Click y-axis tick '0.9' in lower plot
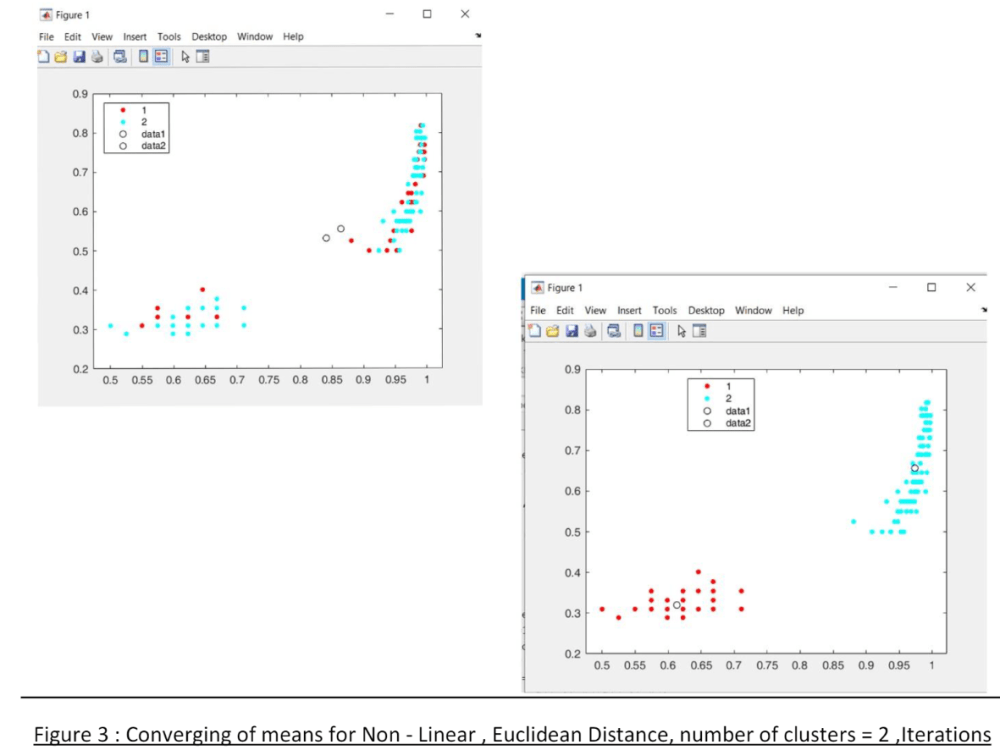The height and width of the screenshot is (750, 1000). (x=573, y=369)
